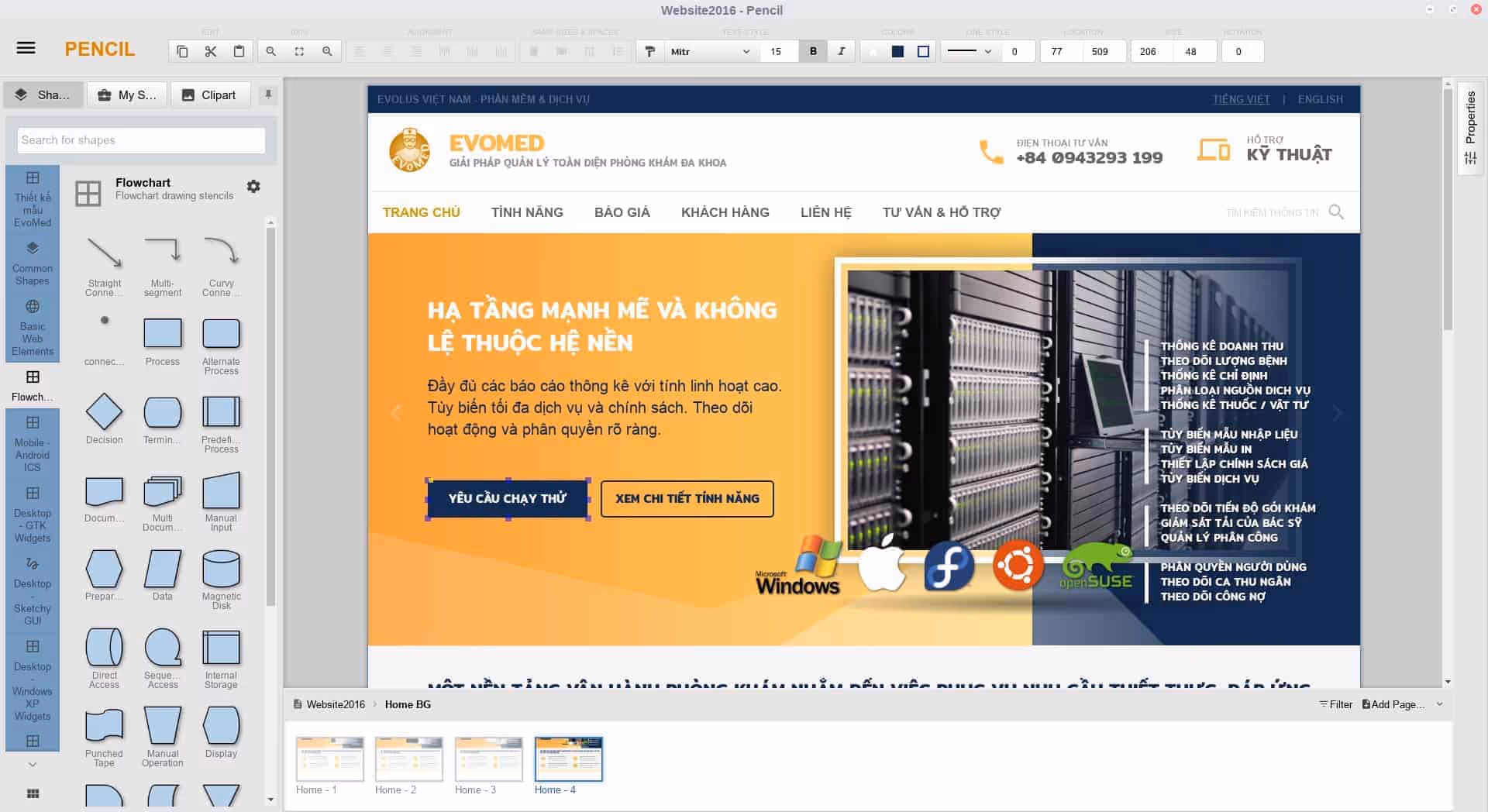Click Add Page button
This screenshot has width=1488, height=812.
pos(1393,704)
